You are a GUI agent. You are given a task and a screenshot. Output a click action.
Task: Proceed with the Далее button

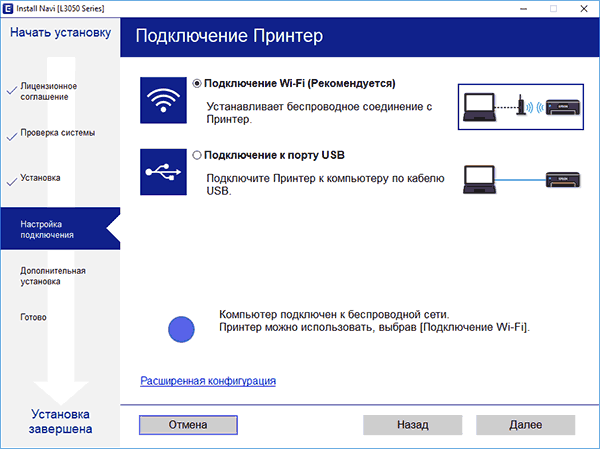(525, 425)
